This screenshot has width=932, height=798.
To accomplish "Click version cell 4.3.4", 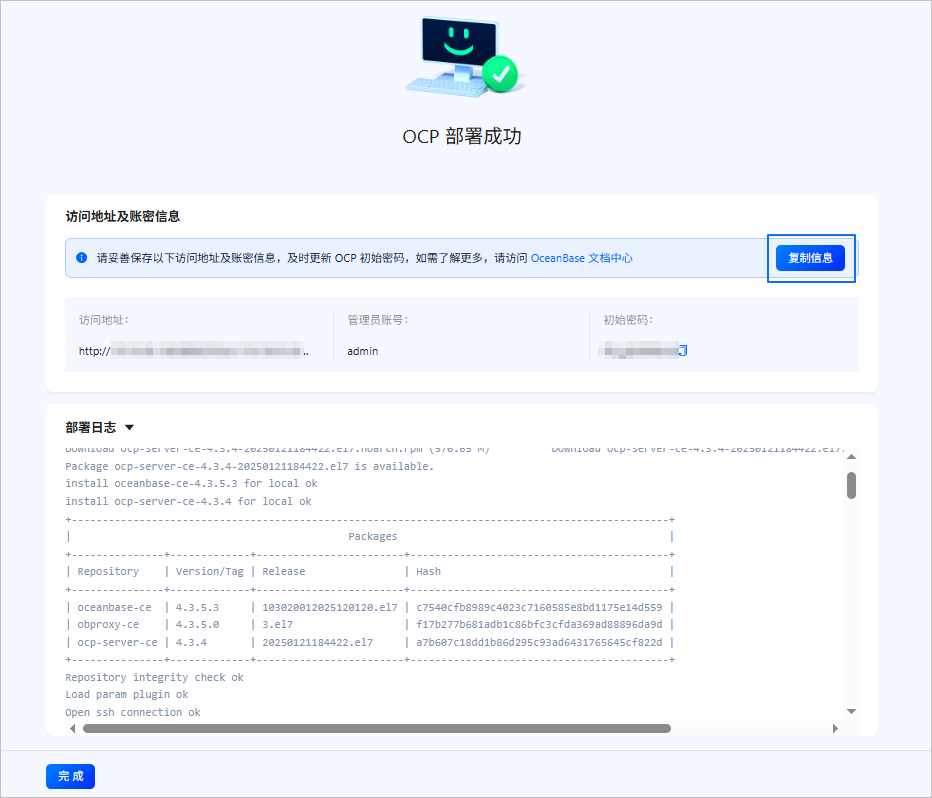I will pos(191,642).
